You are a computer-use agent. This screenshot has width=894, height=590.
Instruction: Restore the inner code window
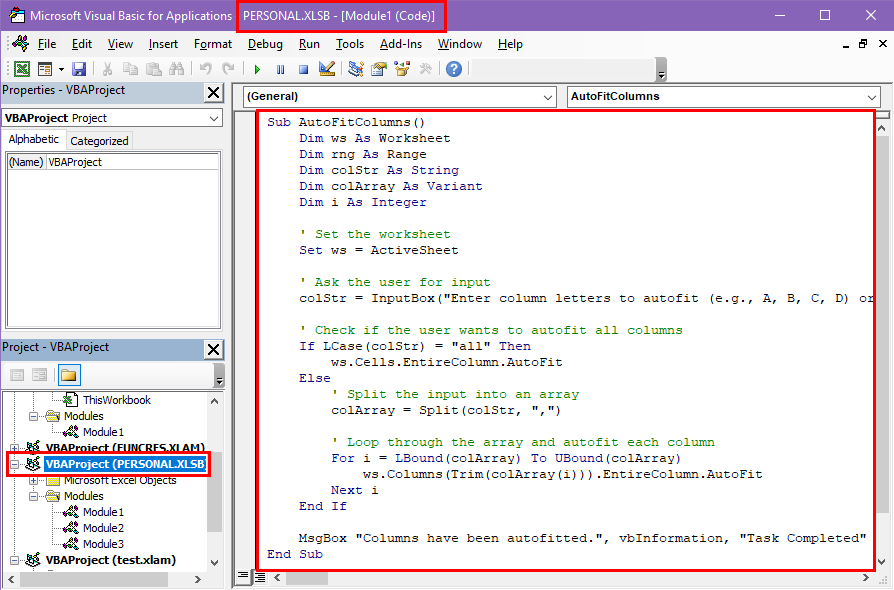(x=863, y=44)
